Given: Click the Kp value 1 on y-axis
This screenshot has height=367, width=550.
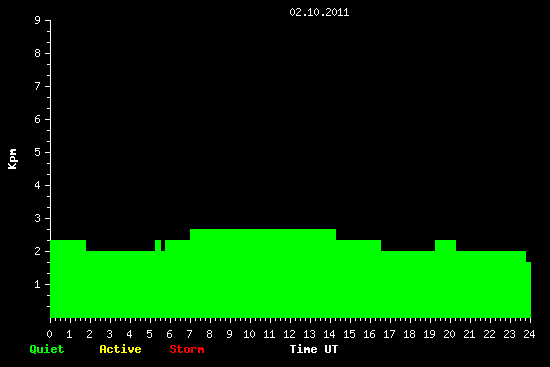Looking at the screenshot, I should click(38, 284).
